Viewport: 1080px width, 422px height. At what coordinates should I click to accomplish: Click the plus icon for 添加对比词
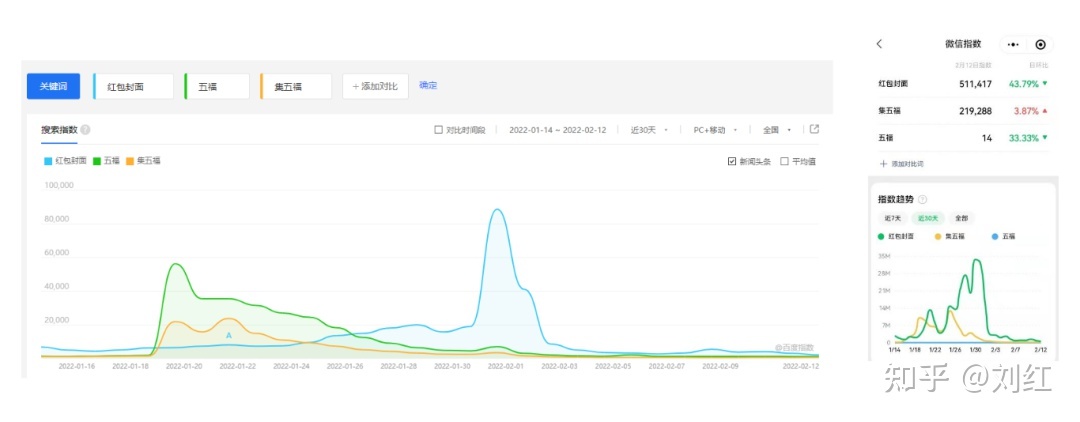pyautogui.click(x=883, y=163)
